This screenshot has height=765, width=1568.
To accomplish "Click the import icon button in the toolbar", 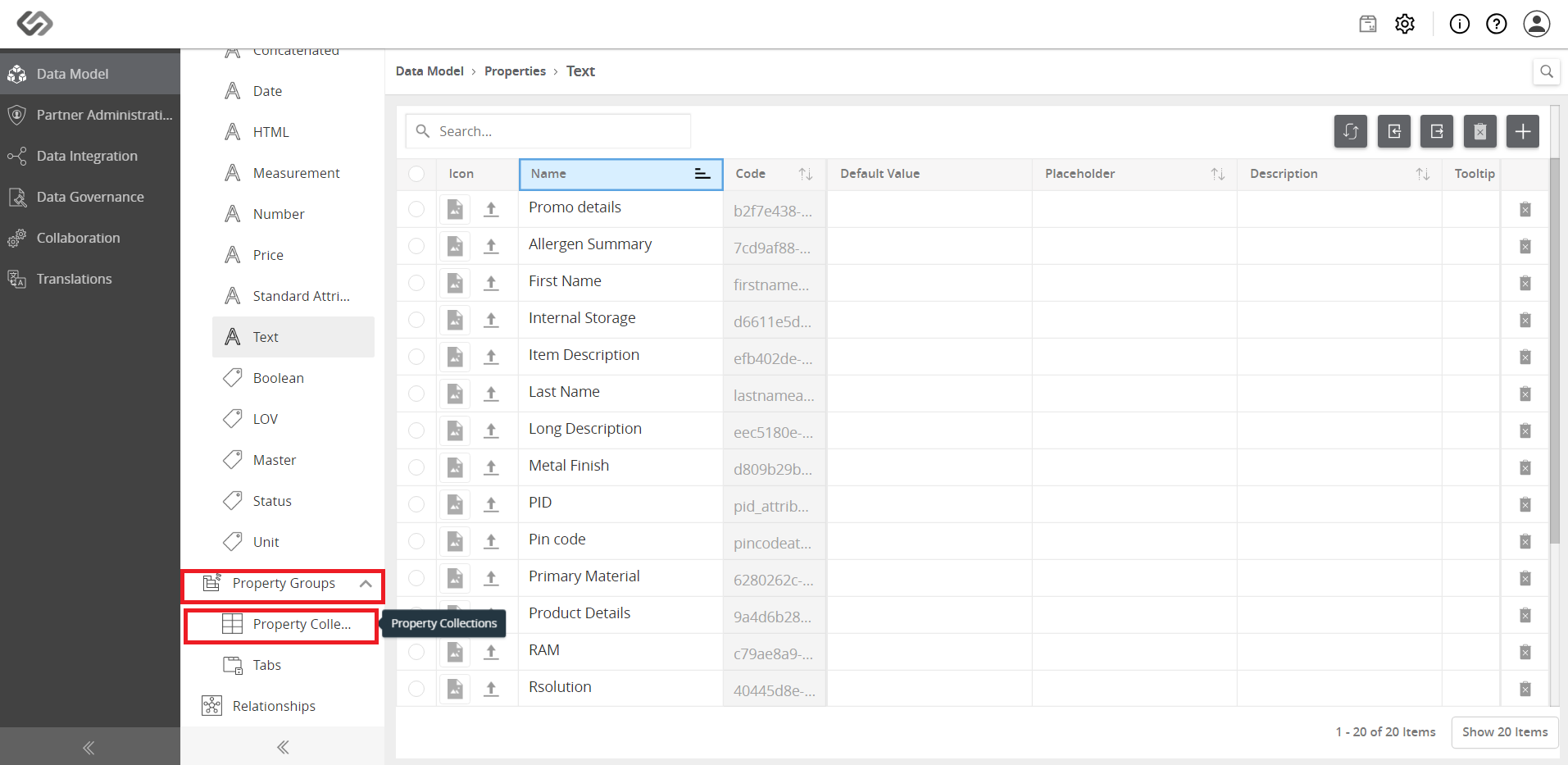I will [x=1394, y=131].
